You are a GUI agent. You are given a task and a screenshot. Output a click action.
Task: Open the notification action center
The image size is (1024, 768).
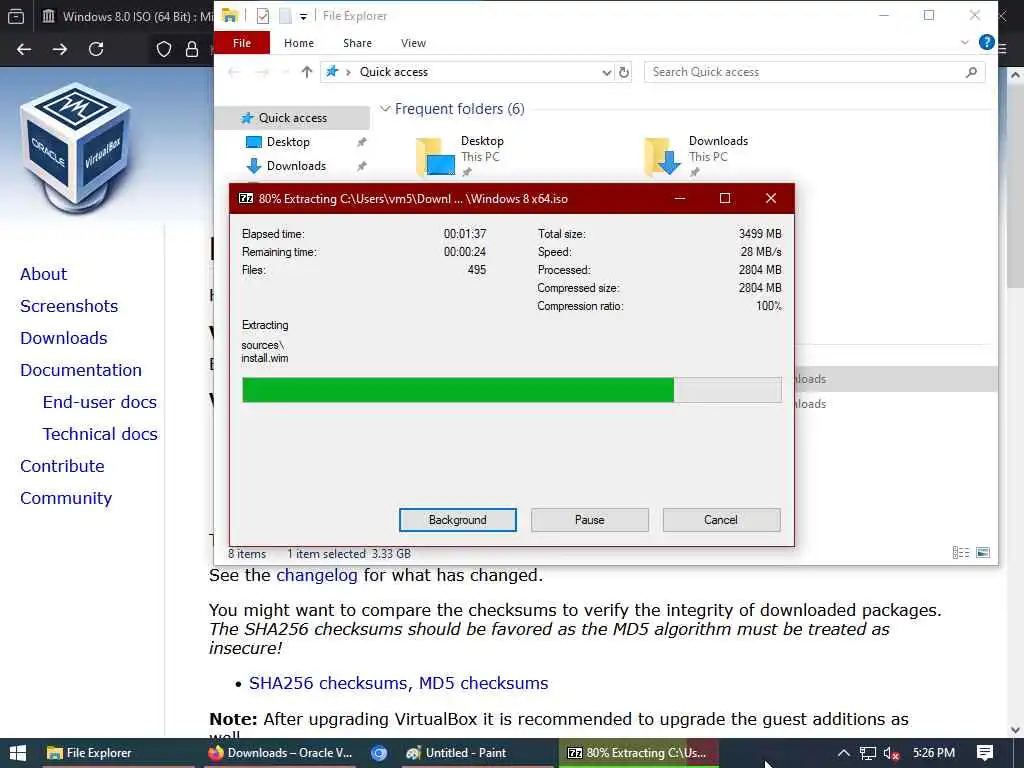pos(985,753)
